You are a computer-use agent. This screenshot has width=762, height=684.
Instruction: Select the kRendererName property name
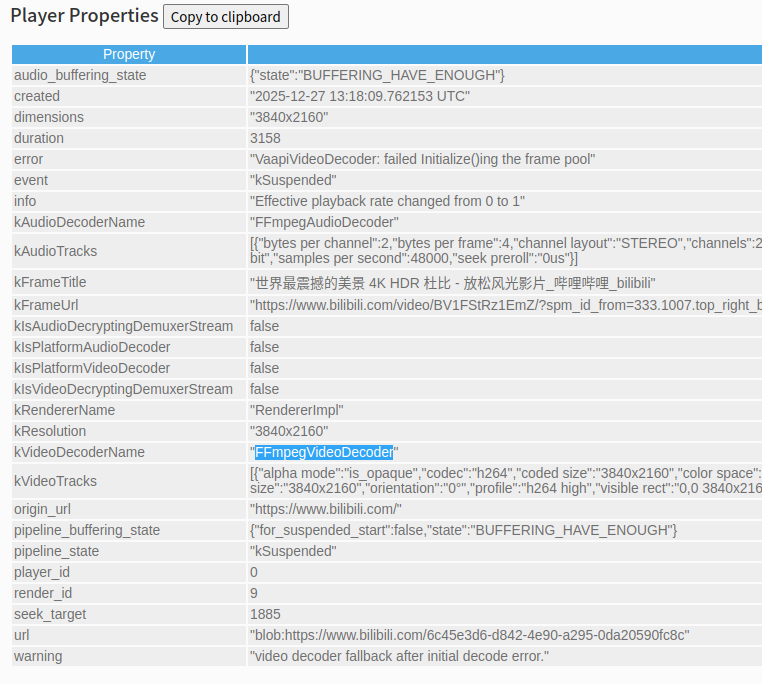click(x=65, y=410)
